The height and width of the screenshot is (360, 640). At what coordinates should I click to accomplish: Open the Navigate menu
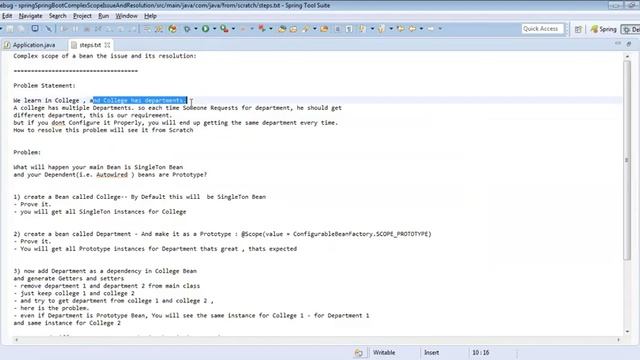[30, 16]
